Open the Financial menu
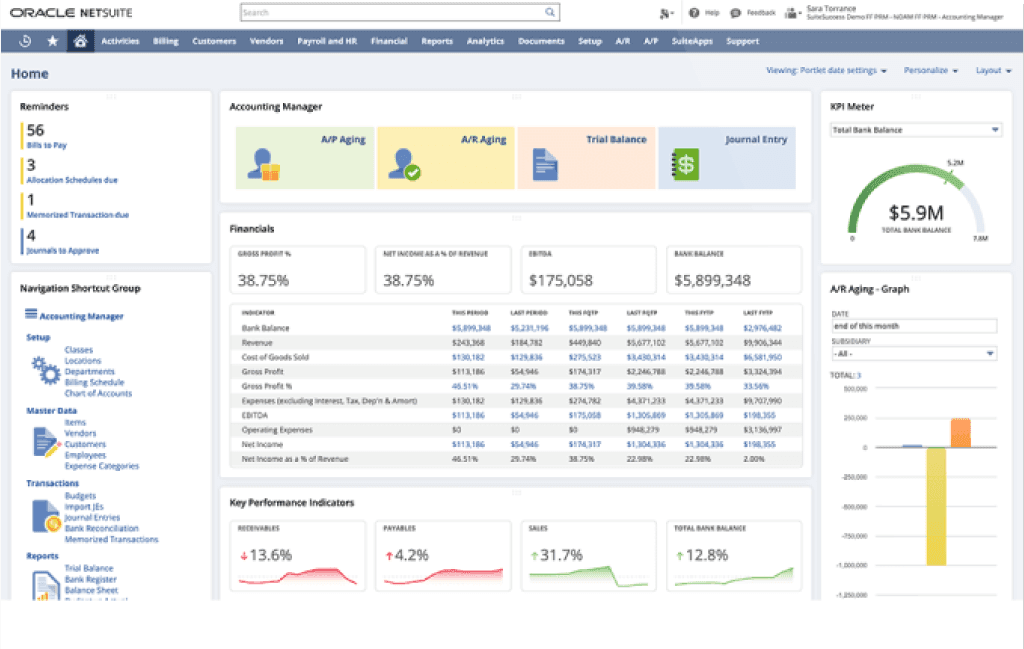Image resolution: width=1024 pixels, height=649 pixels. 388,41
